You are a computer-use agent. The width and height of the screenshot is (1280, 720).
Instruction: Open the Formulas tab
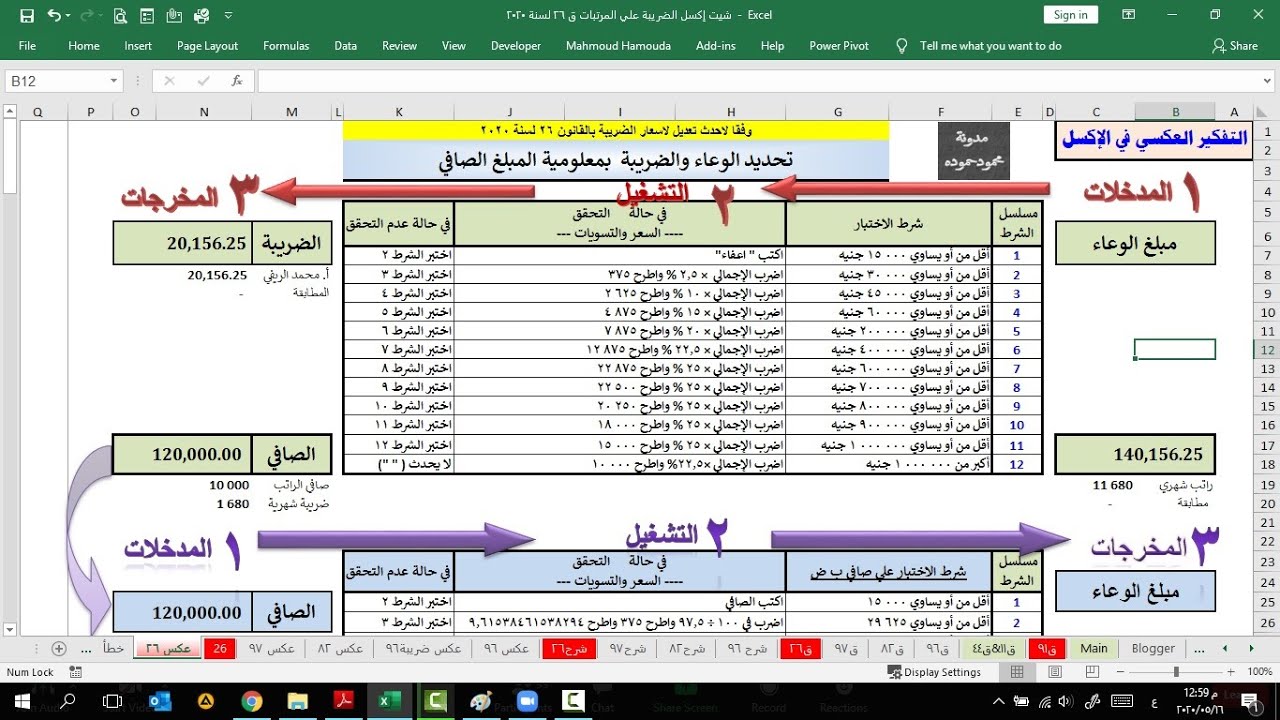point(286,46)
